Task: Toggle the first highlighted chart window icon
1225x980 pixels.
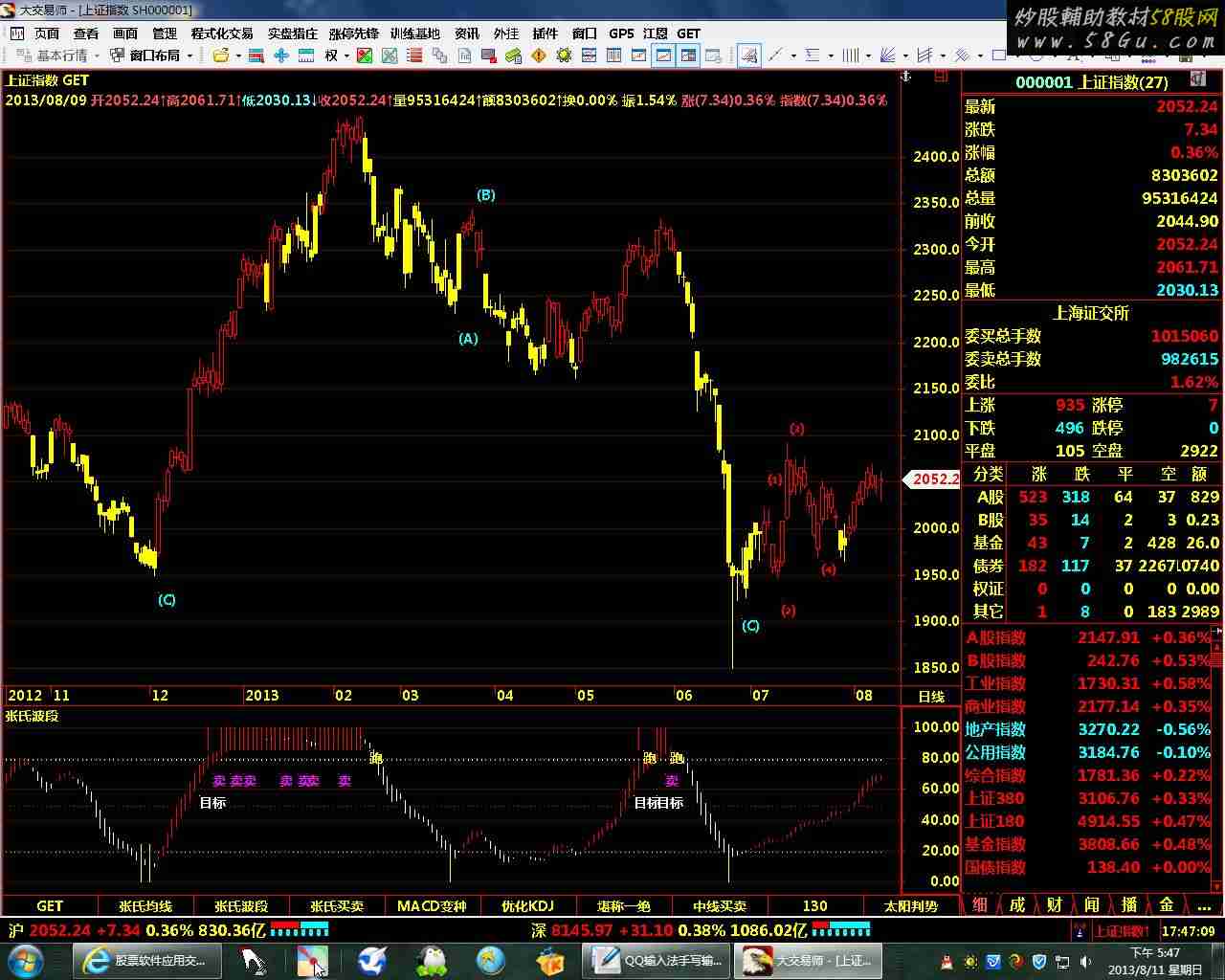Action: pyautogui.click(x=663, y=56)
